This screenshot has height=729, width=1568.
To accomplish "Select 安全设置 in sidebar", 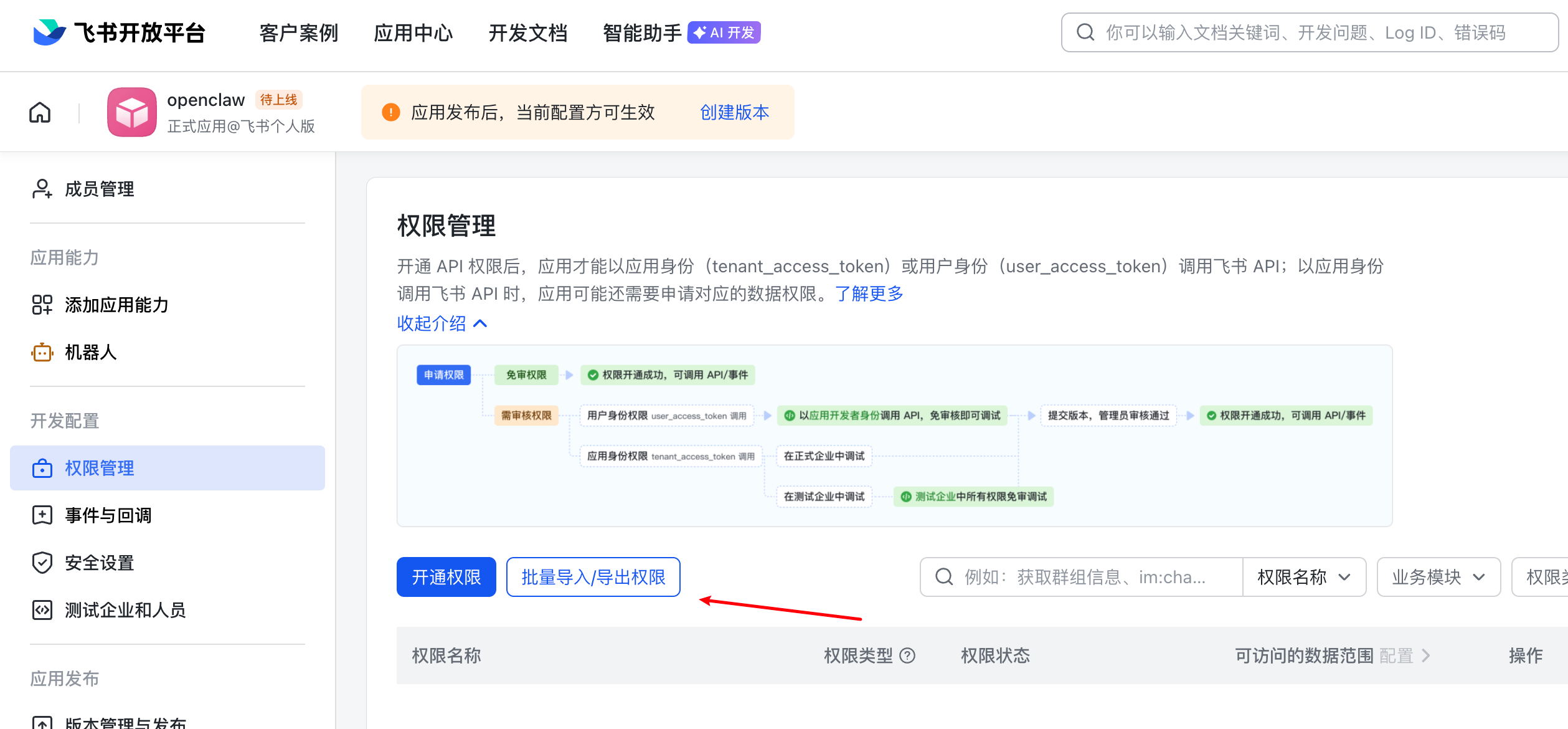I will [x=168, y=563].
